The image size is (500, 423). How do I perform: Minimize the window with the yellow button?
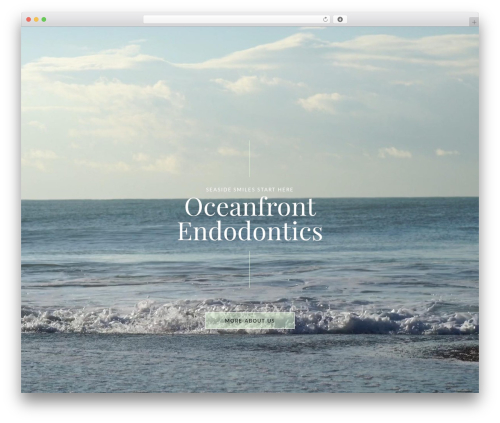click(x=36, y=20)
